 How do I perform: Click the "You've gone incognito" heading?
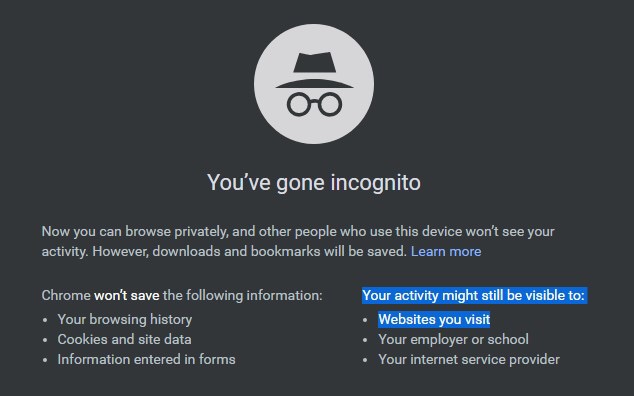pos(314,182)
